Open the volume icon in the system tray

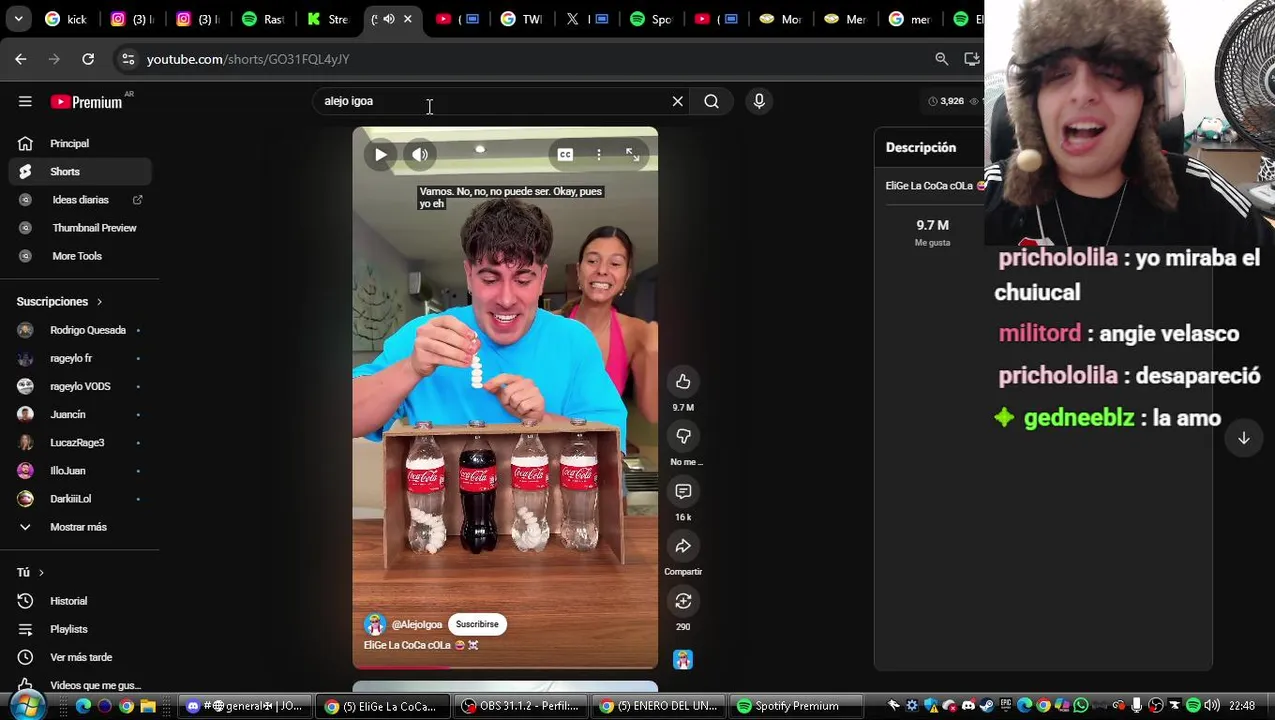point(1212,706)
